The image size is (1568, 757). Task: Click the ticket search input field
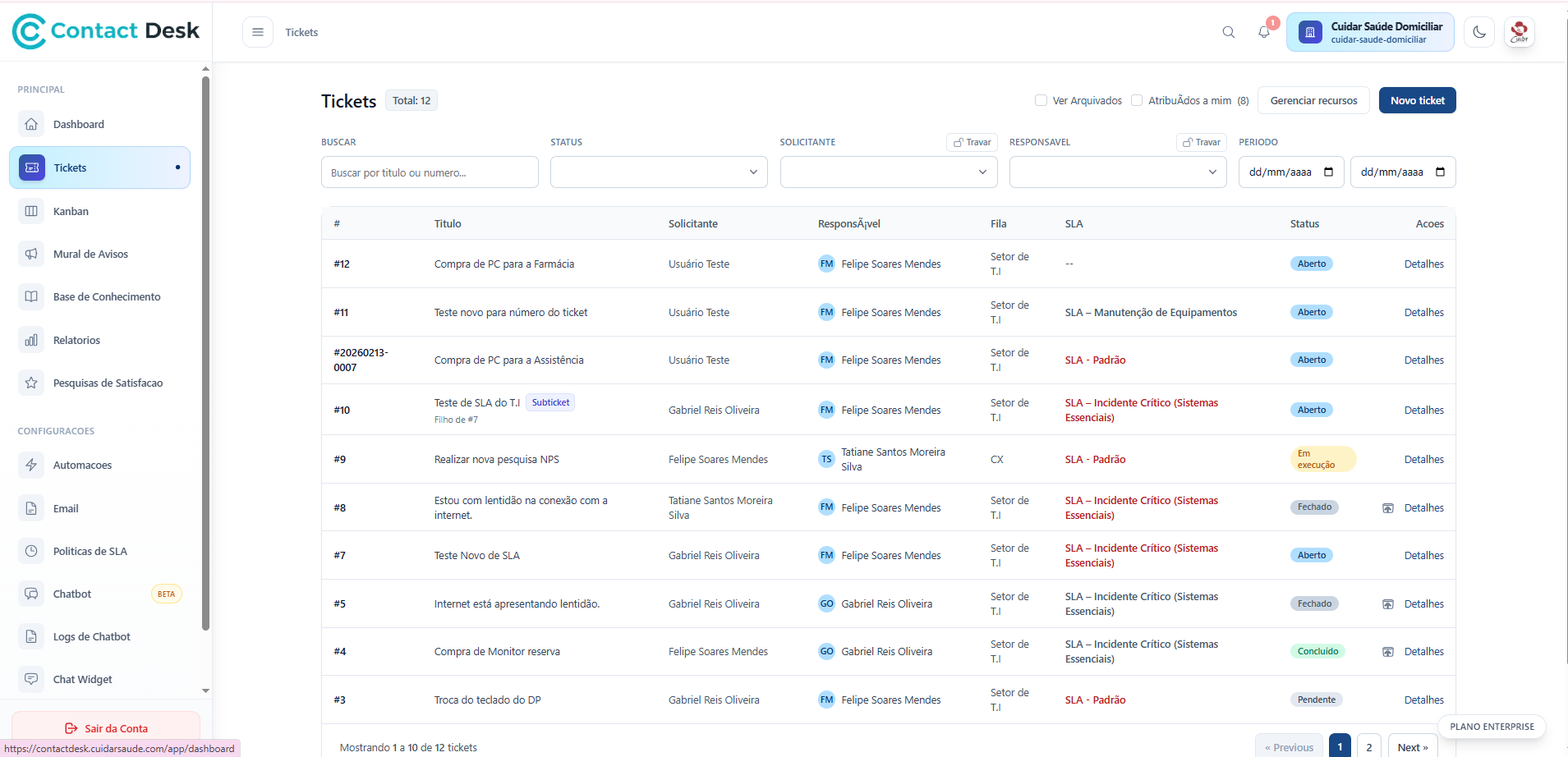click(x=430, y=172)
